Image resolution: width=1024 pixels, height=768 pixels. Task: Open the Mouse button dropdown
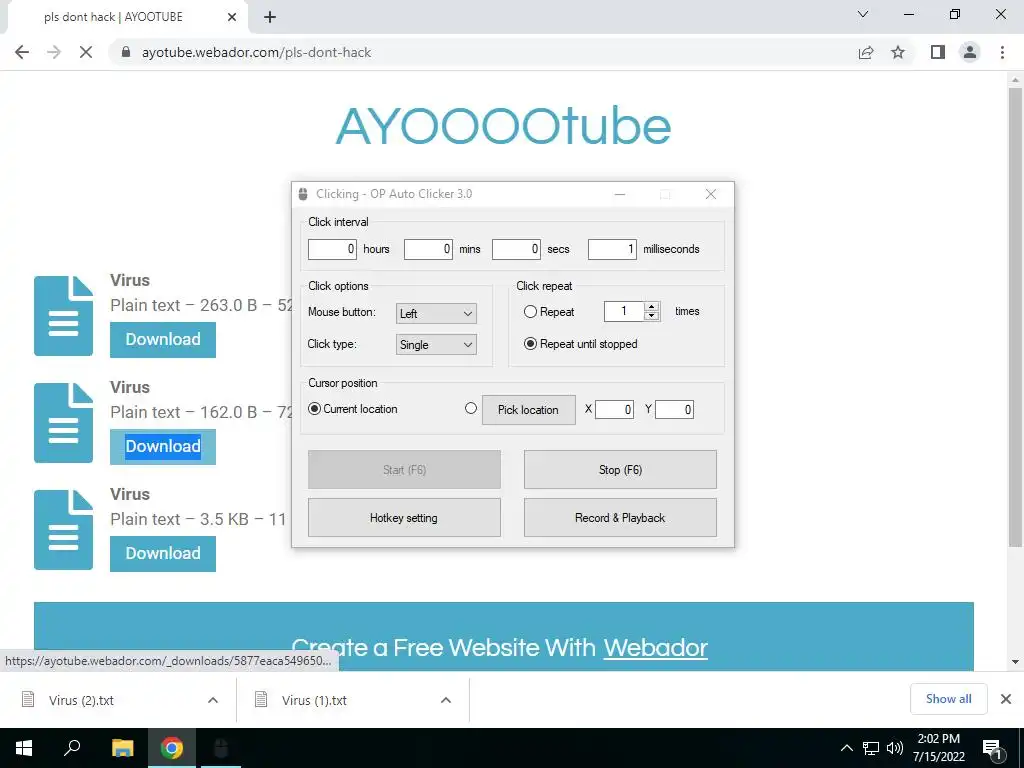(436, 313)
